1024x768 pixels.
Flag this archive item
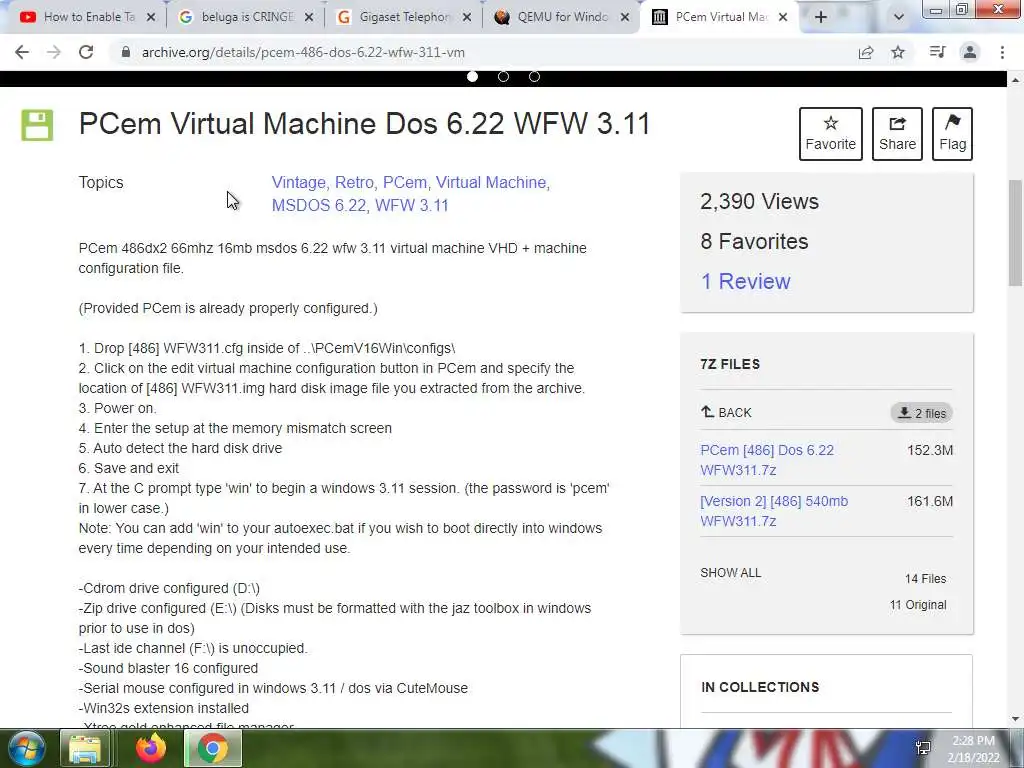point(952,134)
